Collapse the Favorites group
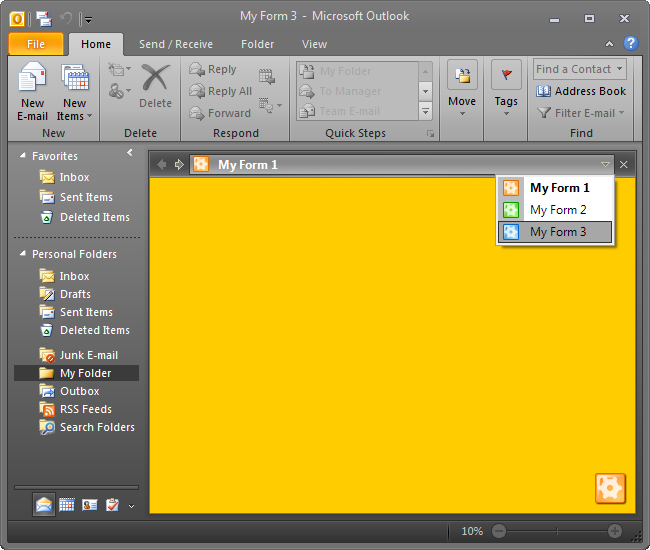 tap(24, 156)
